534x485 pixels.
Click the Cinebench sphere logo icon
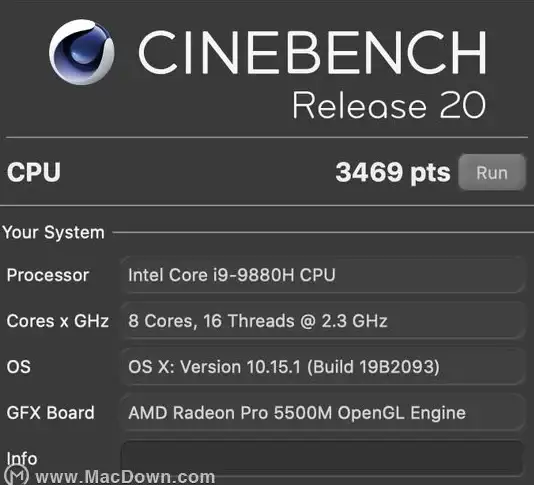coord(82,52)
